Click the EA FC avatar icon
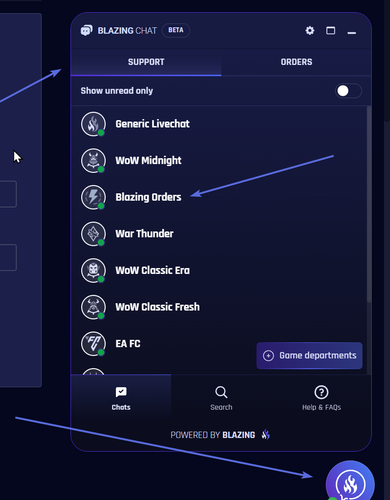This screenshot has width=390, height=500. (x=93, y=344)
